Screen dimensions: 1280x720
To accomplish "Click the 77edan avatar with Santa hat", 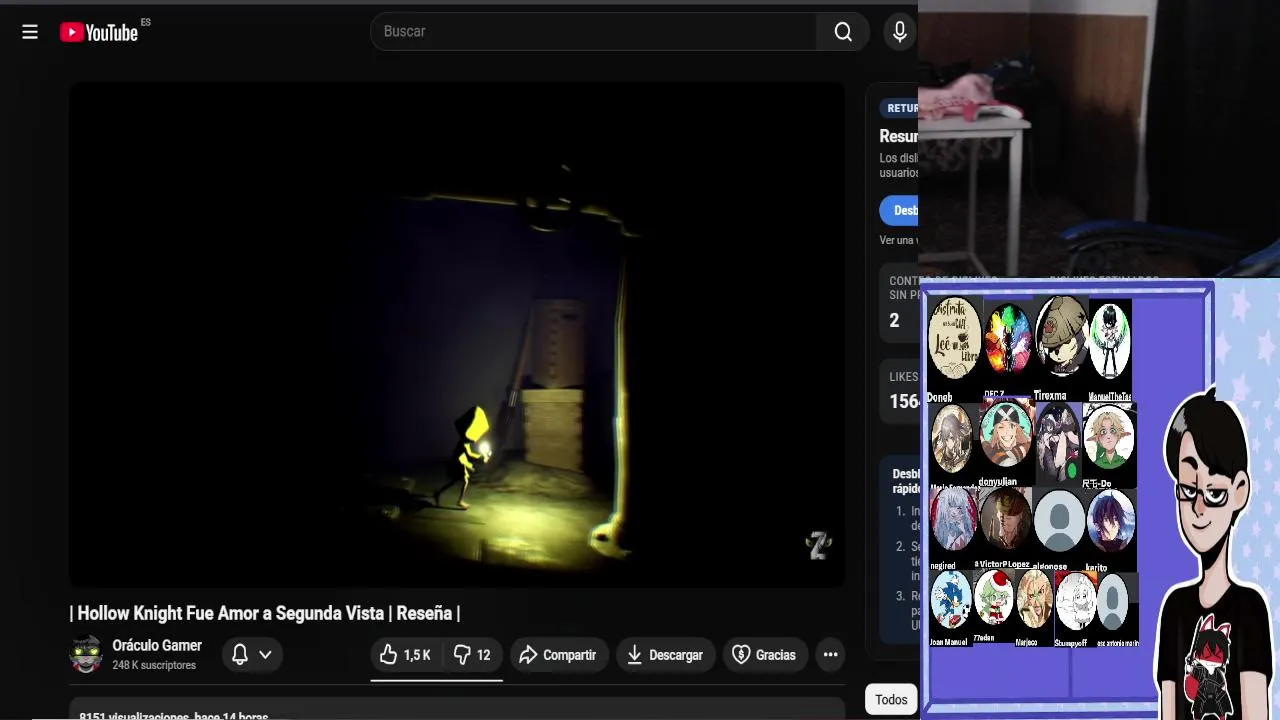I will click(994, 597).
